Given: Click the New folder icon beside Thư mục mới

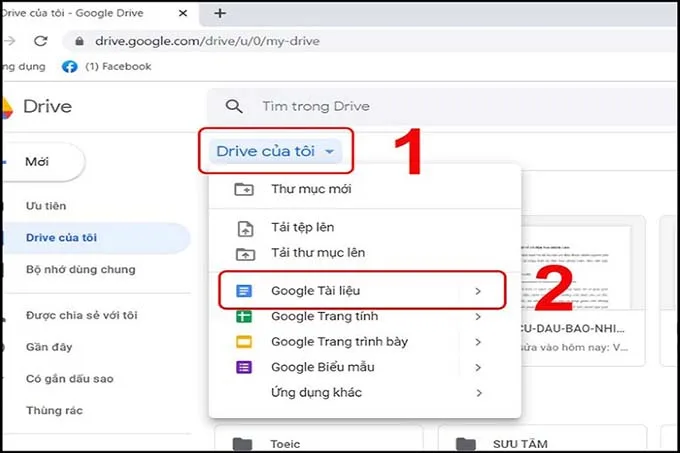Looking at the screenshot, I should [x=244, y=189].
